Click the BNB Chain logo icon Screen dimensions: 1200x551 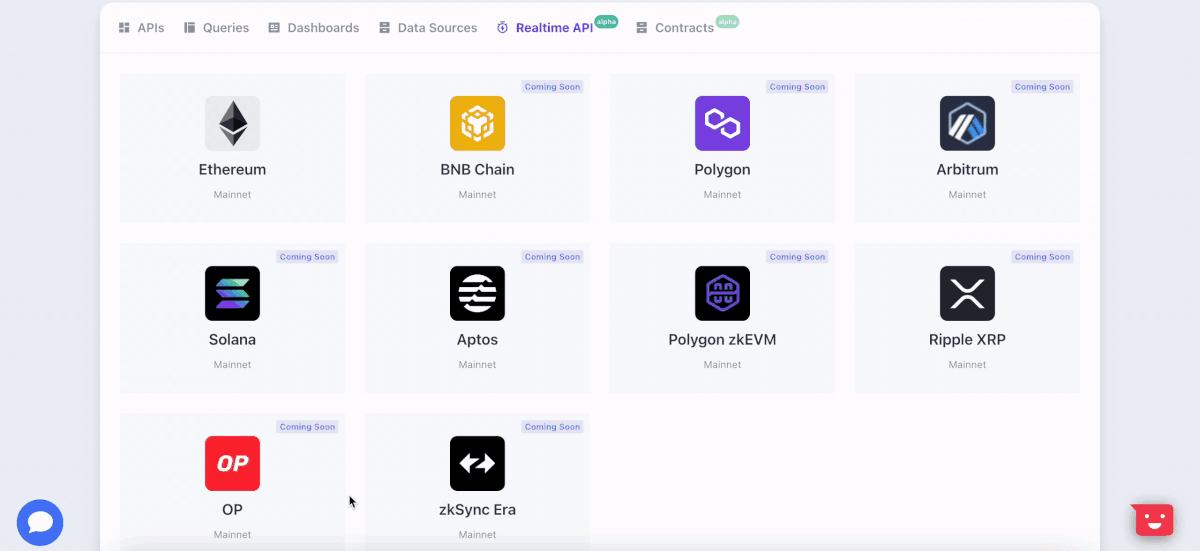point(477,123)
